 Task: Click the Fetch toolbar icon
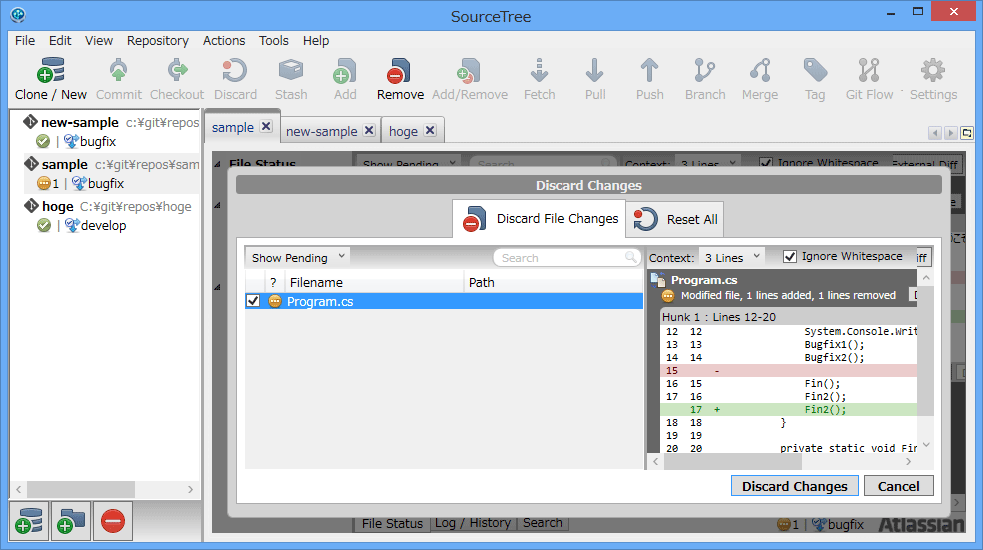click(x=539, y=71)
